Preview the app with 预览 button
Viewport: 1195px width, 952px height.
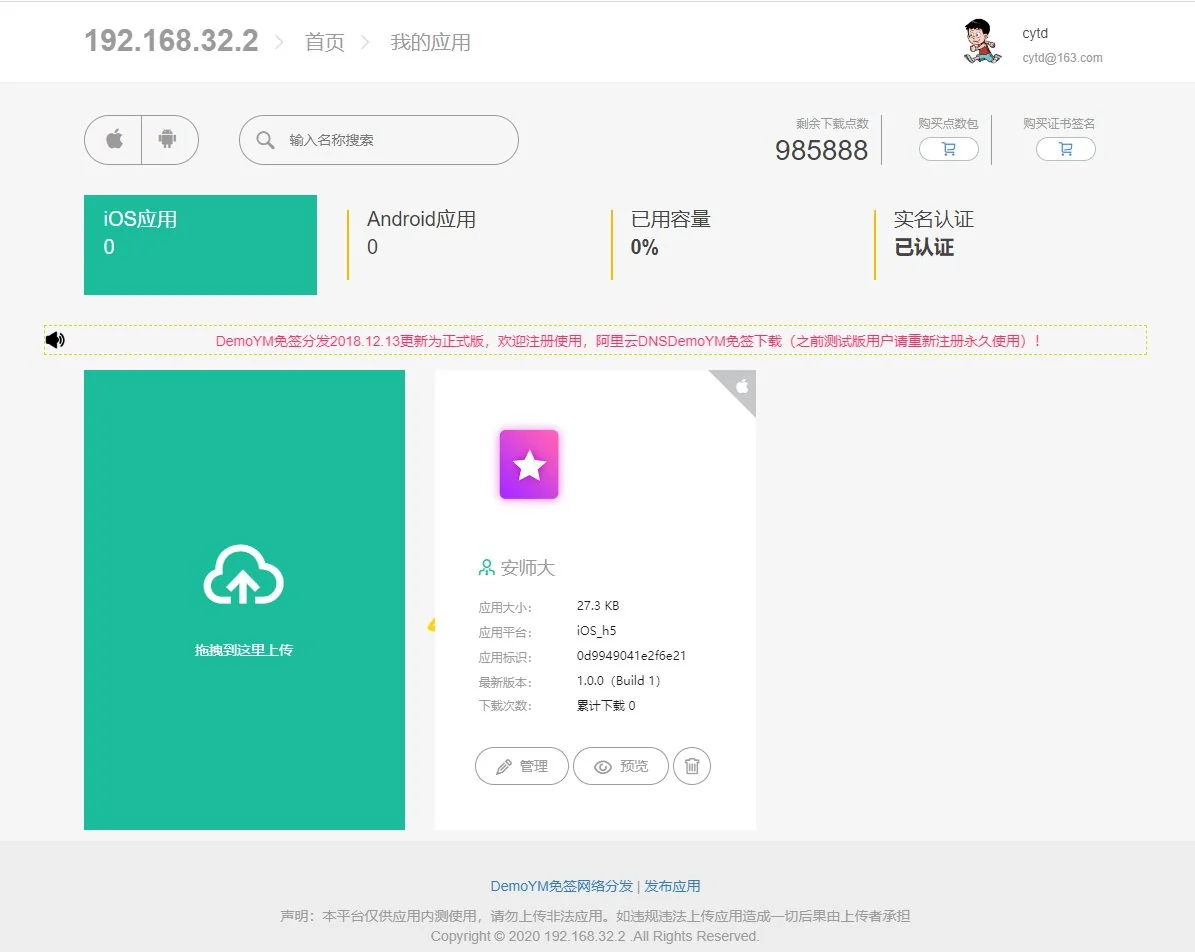(x=620, y=767)
